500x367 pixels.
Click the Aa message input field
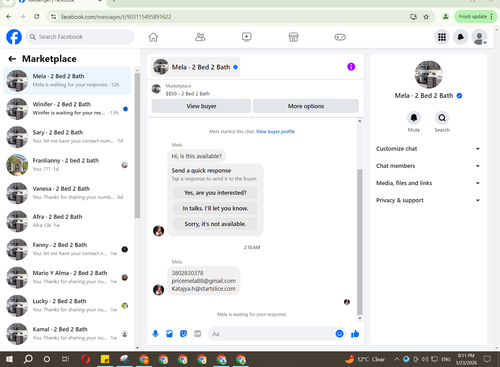271,334
